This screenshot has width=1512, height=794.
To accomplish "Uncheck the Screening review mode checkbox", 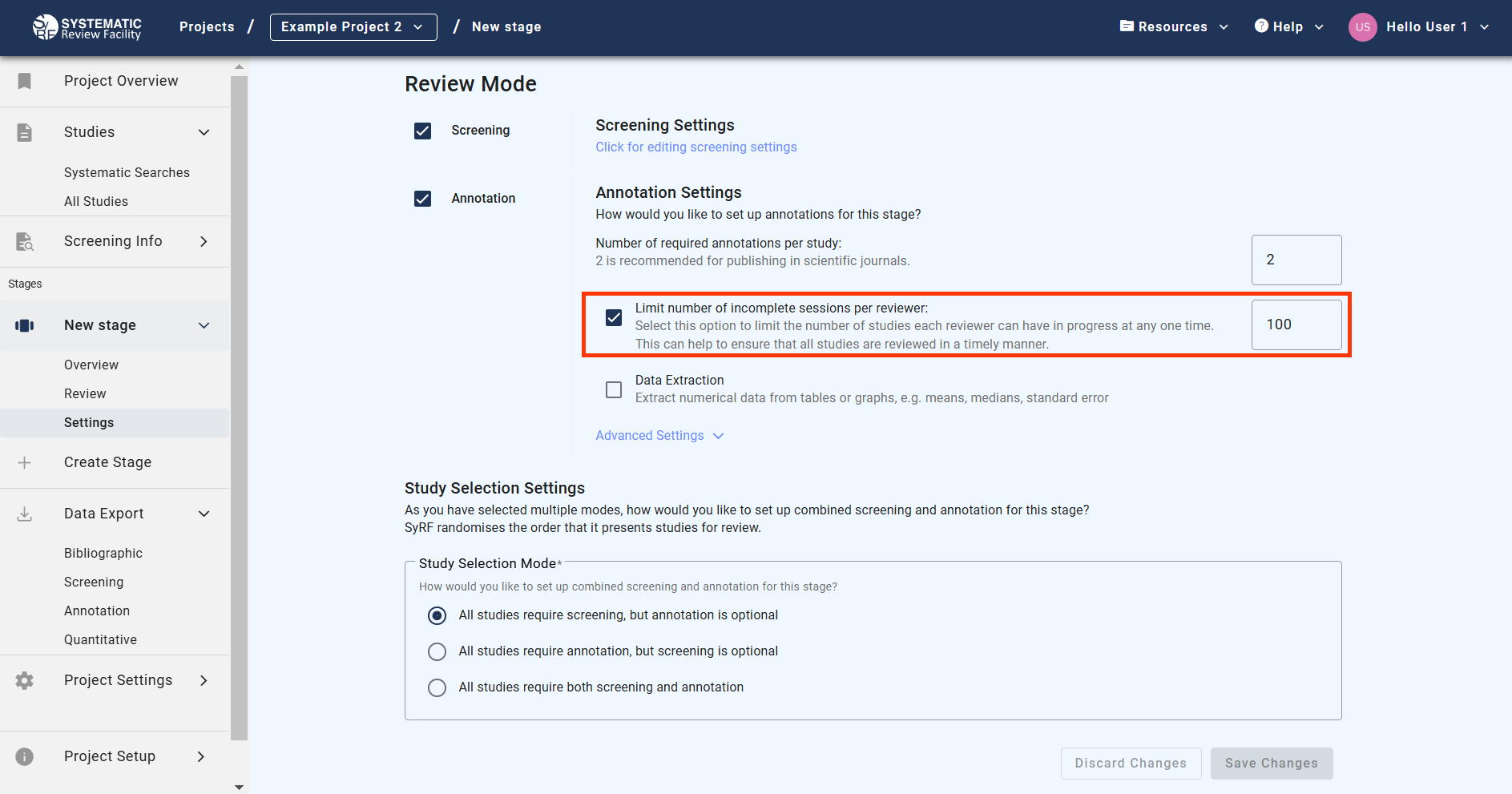I will tap(422, 131).
